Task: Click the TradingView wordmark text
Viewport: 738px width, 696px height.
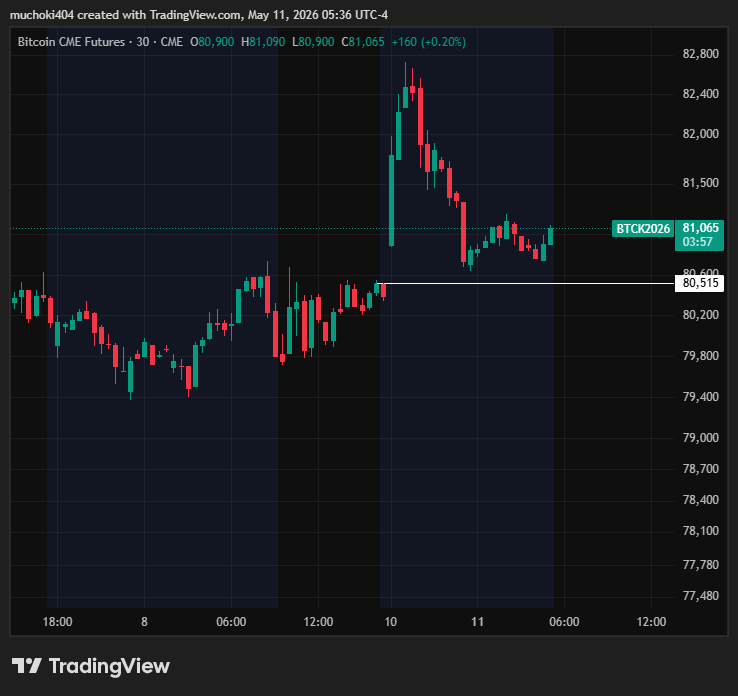Action: [x=109, y=666]
